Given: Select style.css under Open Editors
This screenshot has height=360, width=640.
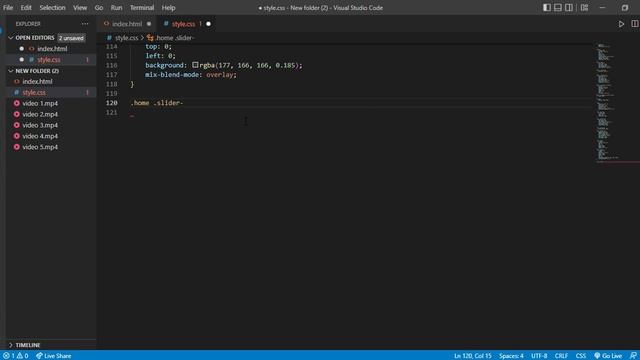Looking at the screenshot, I should click(x=49, y=60).
